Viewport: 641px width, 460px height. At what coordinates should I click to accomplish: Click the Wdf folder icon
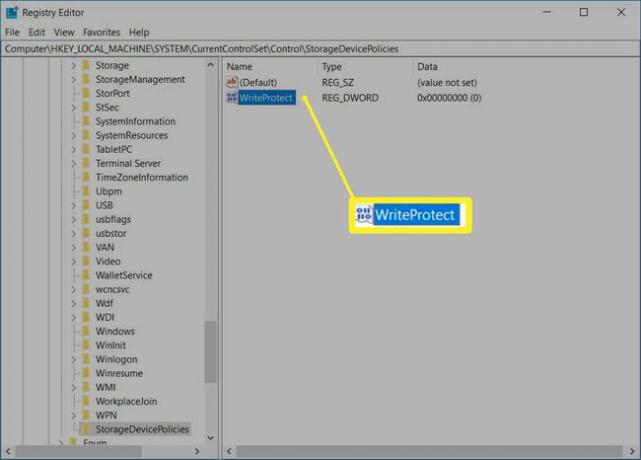pos(86,303)
